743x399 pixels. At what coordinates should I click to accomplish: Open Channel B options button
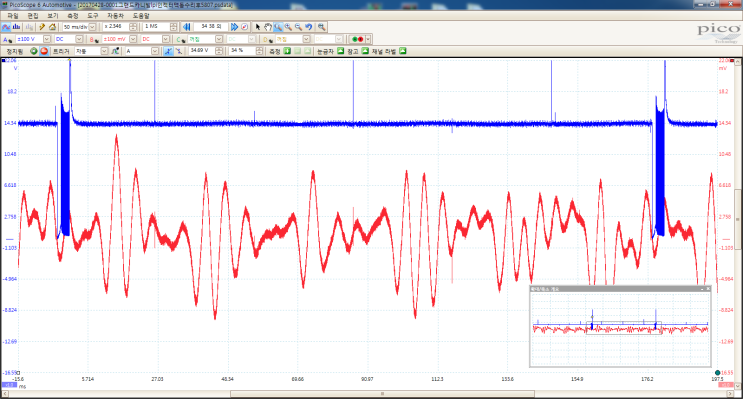click(94, 39)
